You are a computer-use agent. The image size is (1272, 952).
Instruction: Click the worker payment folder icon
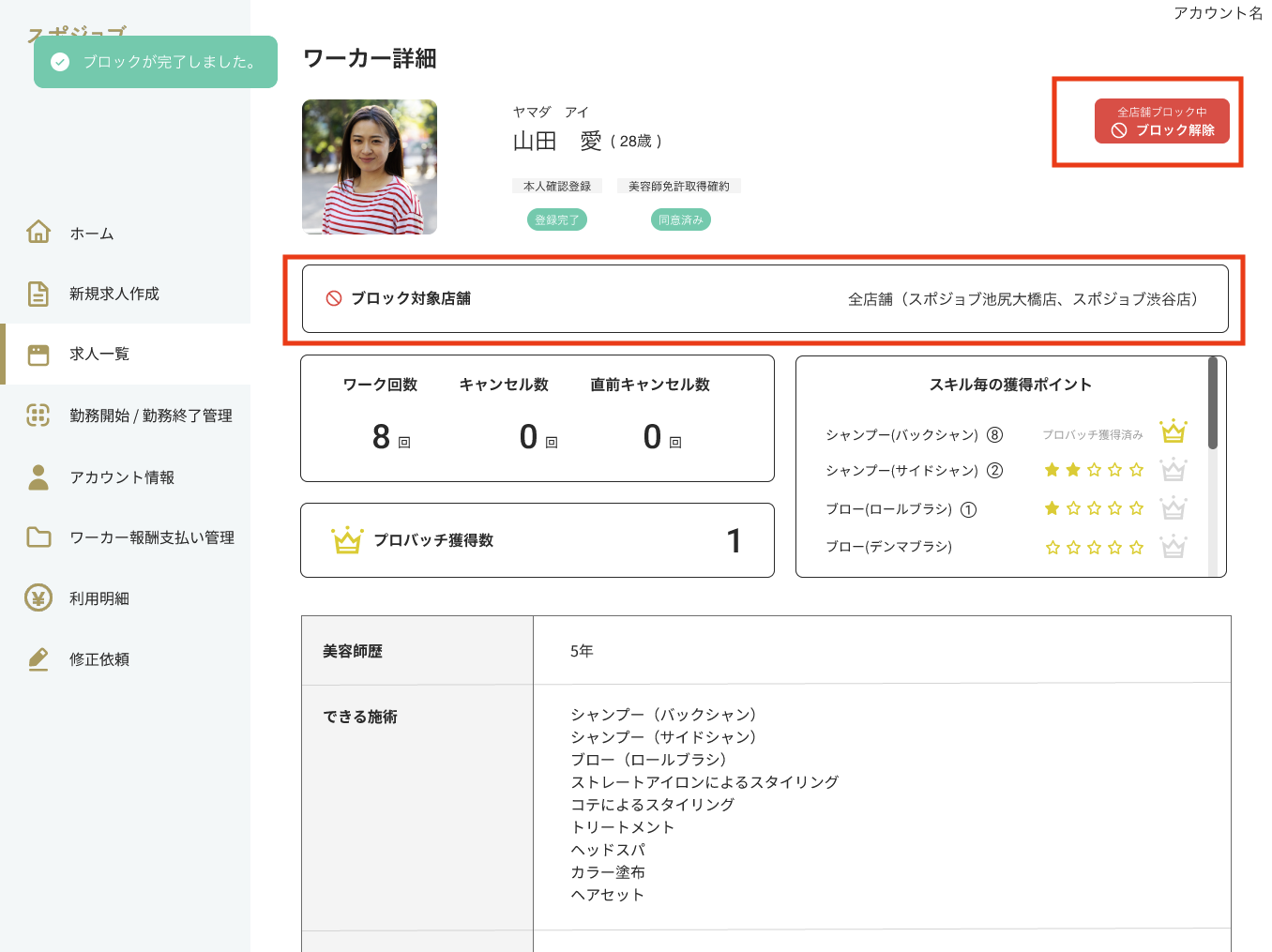pos(38,537)
